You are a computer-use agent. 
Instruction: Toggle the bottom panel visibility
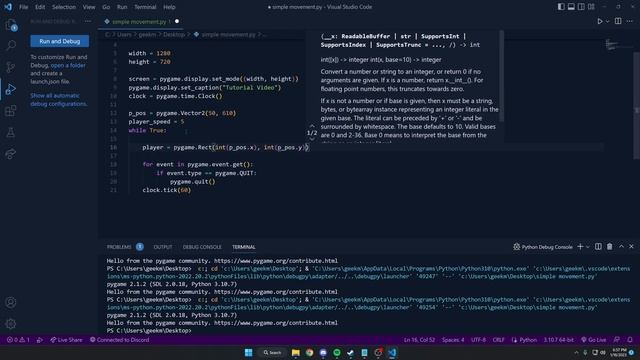click(571, 7)
